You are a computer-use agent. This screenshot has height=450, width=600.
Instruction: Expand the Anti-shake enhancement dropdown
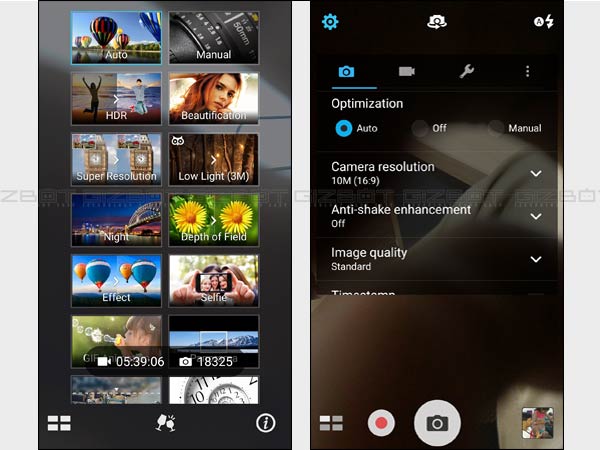[x=536, y=216]
